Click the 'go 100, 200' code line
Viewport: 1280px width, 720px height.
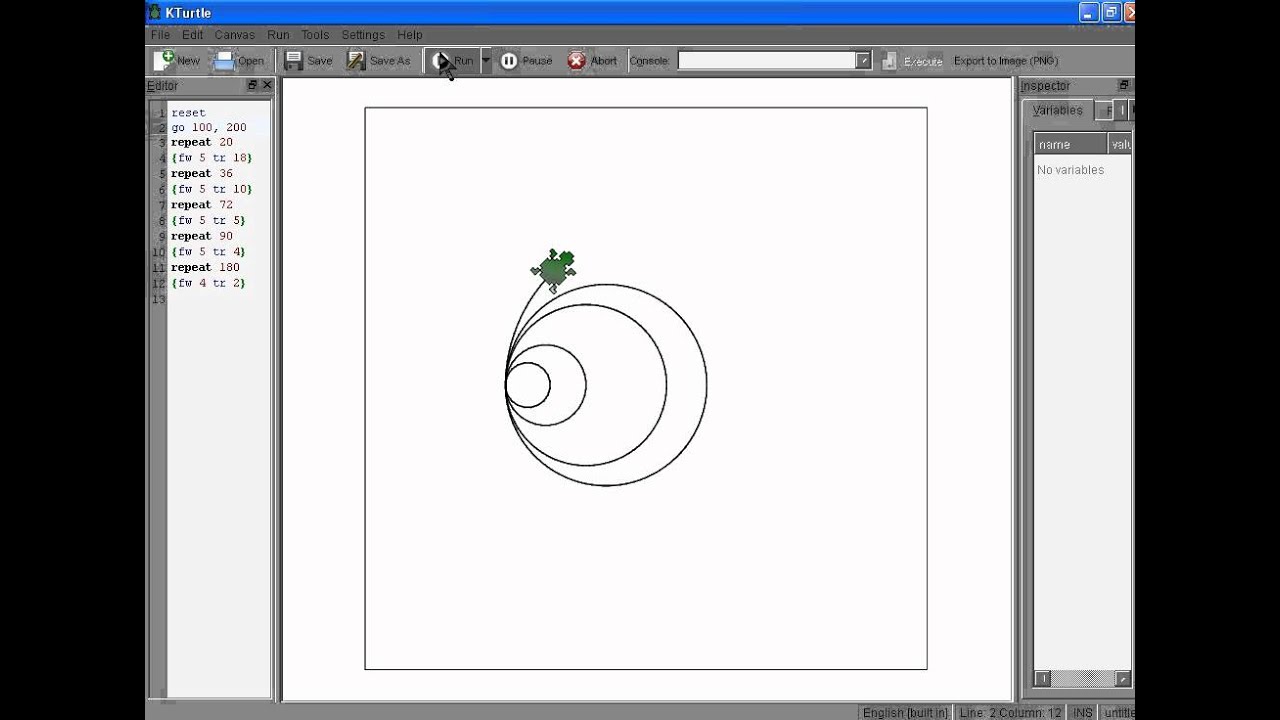click(208, 128)
